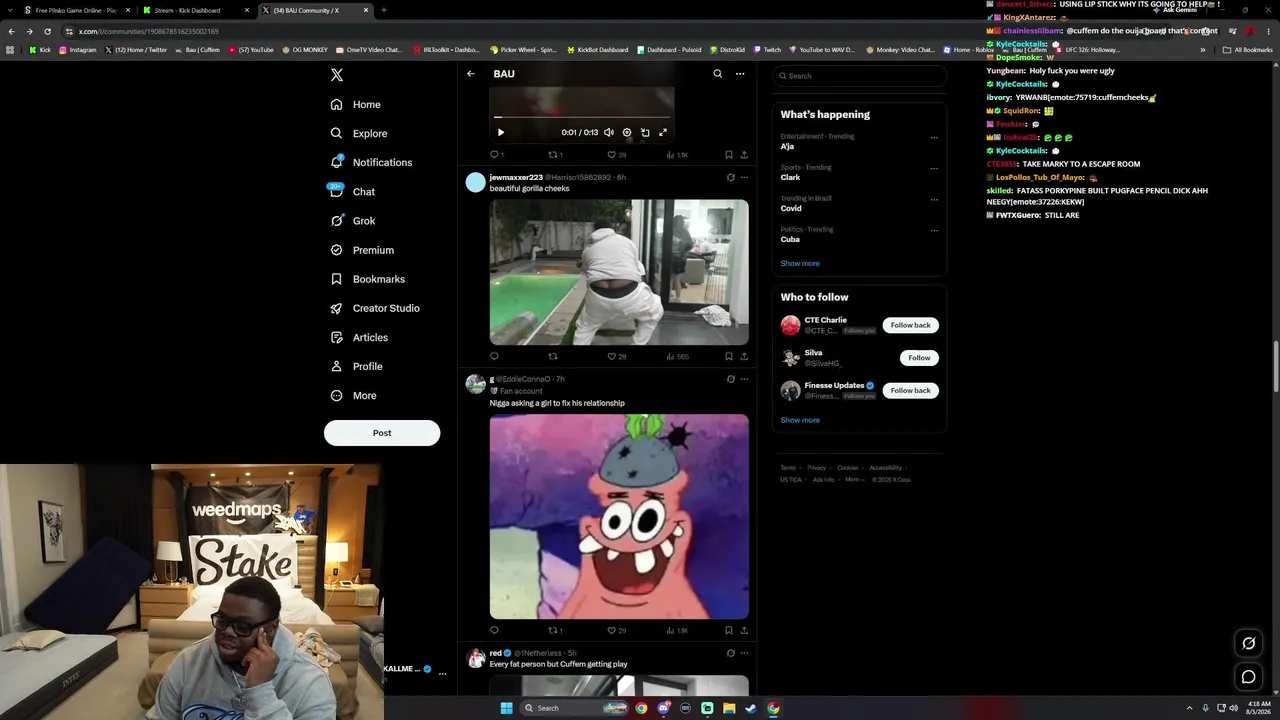
Task: Open Bookmarks in the sidebar
Action: (367, 279)
